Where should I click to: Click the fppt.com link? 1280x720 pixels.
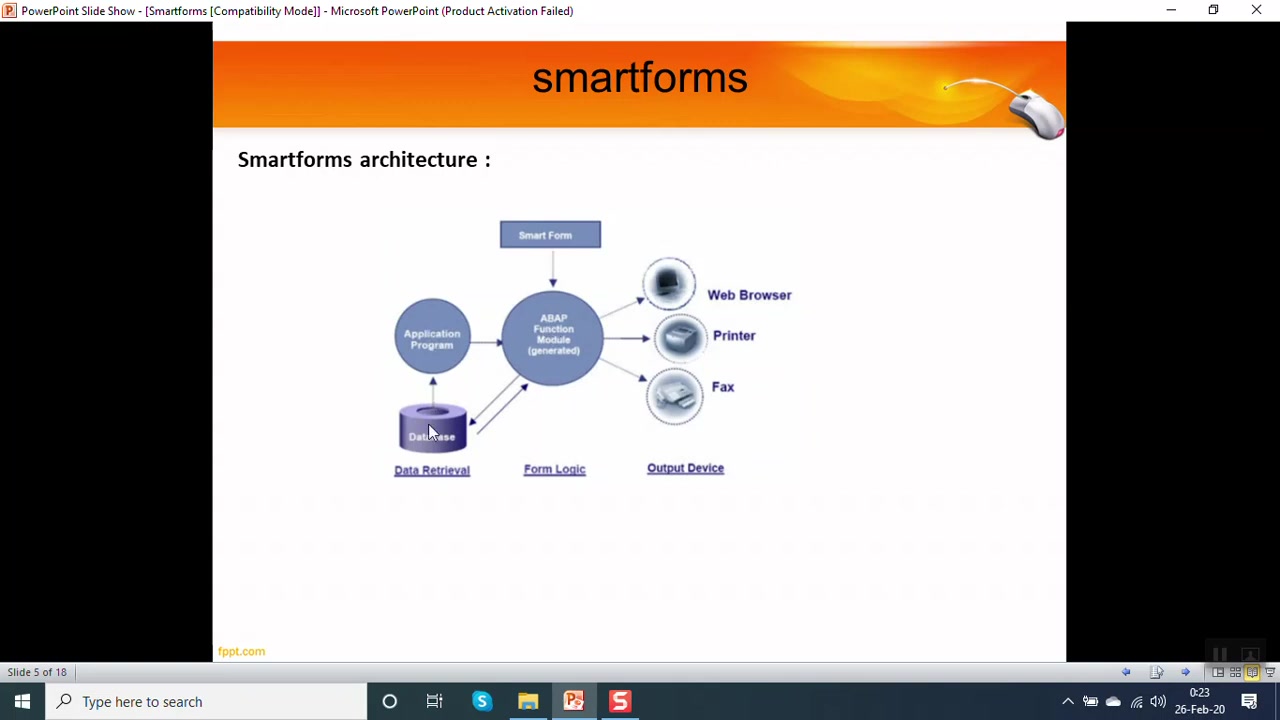(241, 651)
